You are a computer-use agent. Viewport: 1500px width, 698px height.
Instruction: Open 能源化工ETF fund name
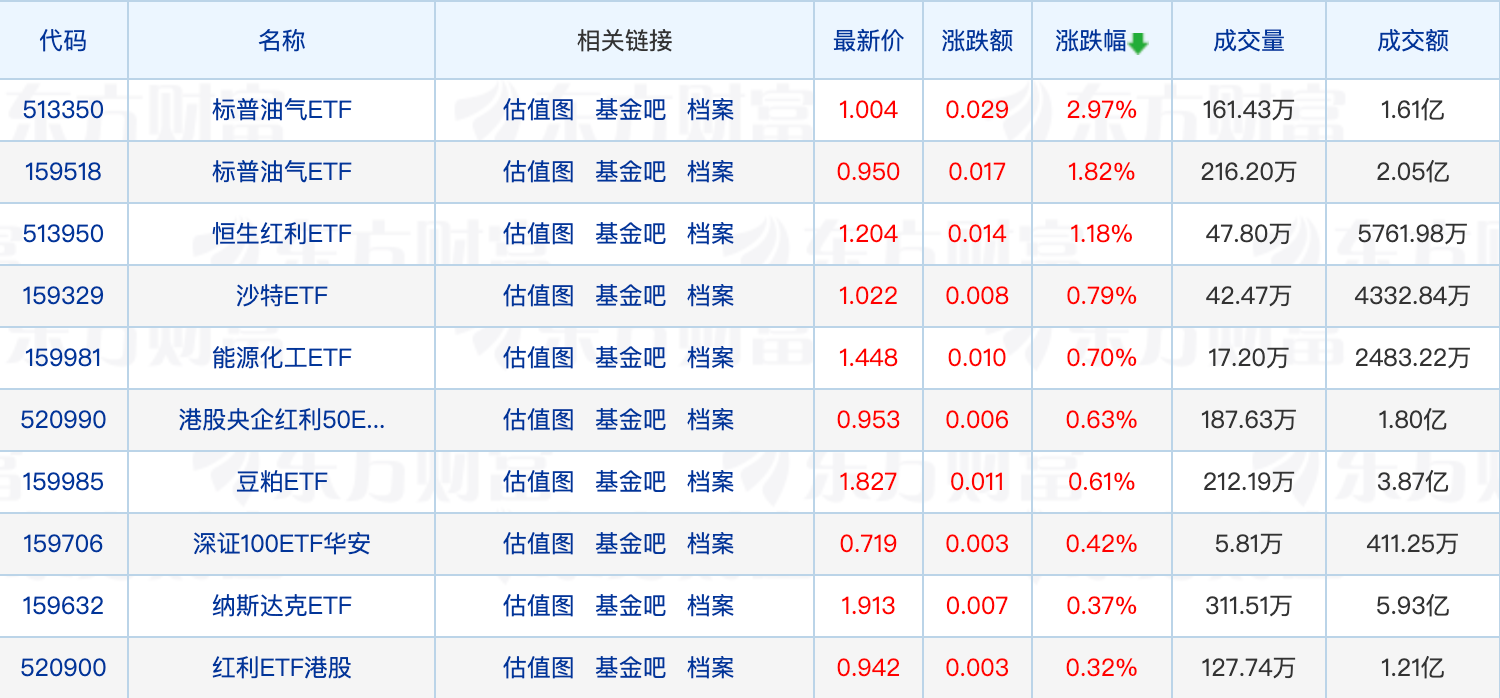[x=282, y=358]
